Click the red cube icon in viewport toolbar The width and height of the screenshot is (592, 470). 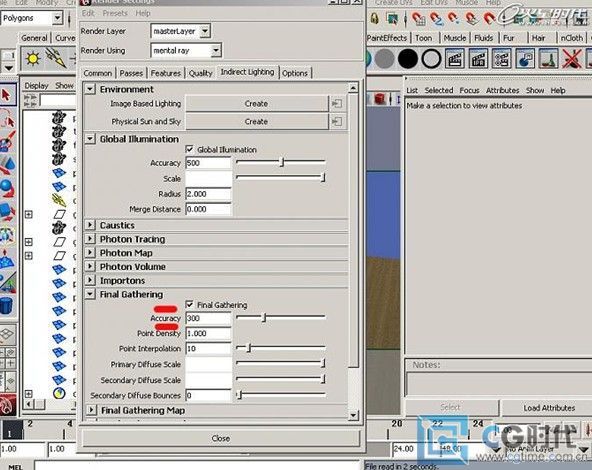[379, 99]
